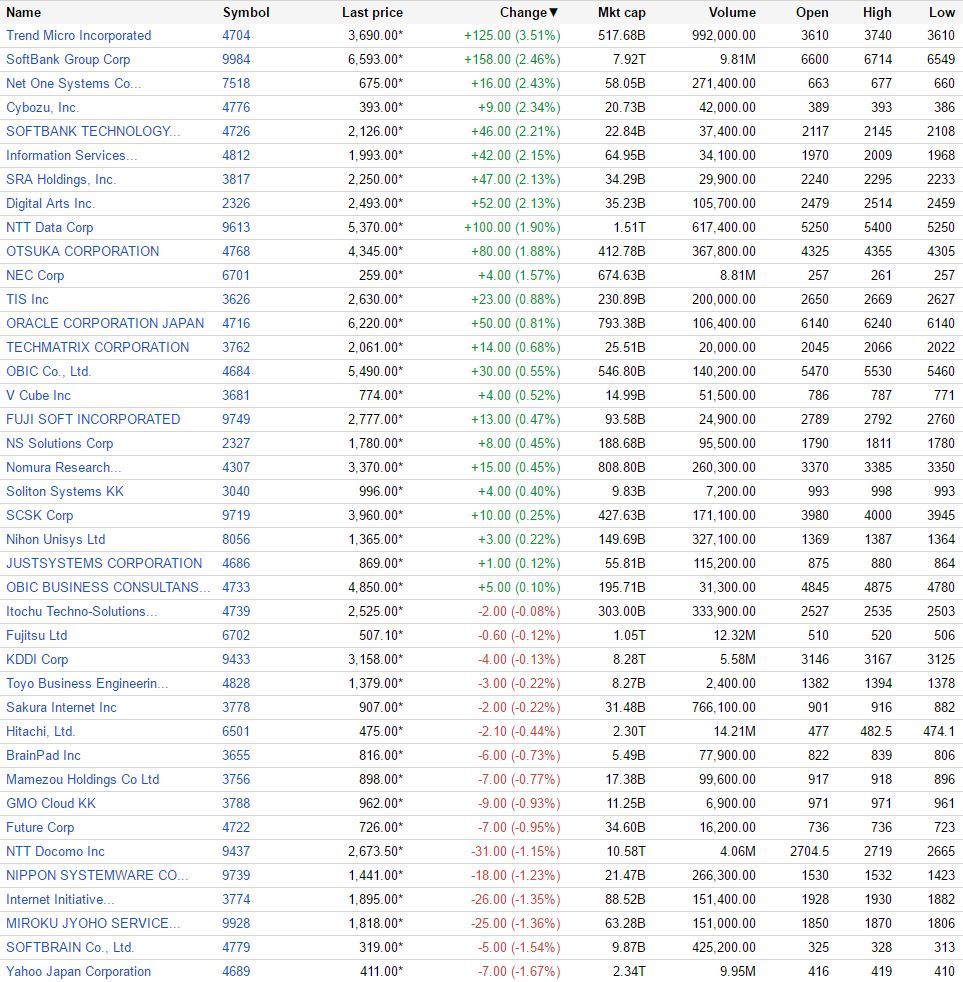Open Digital Arts Inc. link
963x982 pixels.
pos(50,204)
